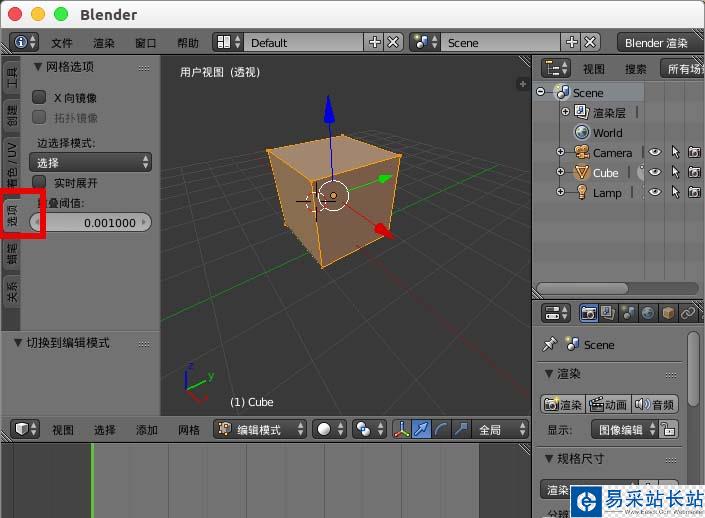This screenshot has height=518, width=705.
Task: Open the 选择 menu in 3D view header
Action: (105, 430)
